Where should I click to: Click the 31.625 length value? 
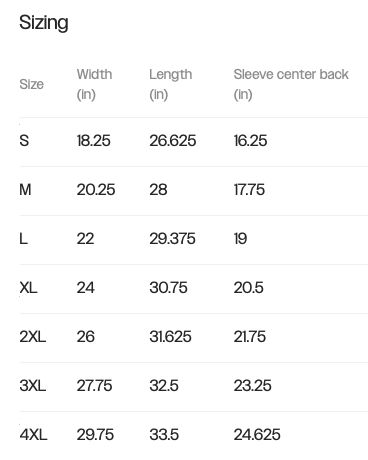pyautogui.click(x=170, y=337)
